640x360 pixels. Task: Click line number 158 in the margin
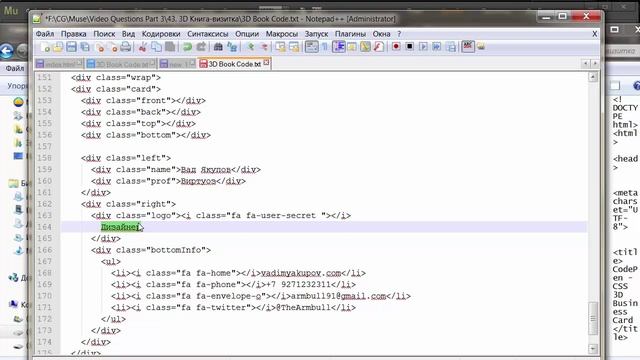[x=44, y=158]
